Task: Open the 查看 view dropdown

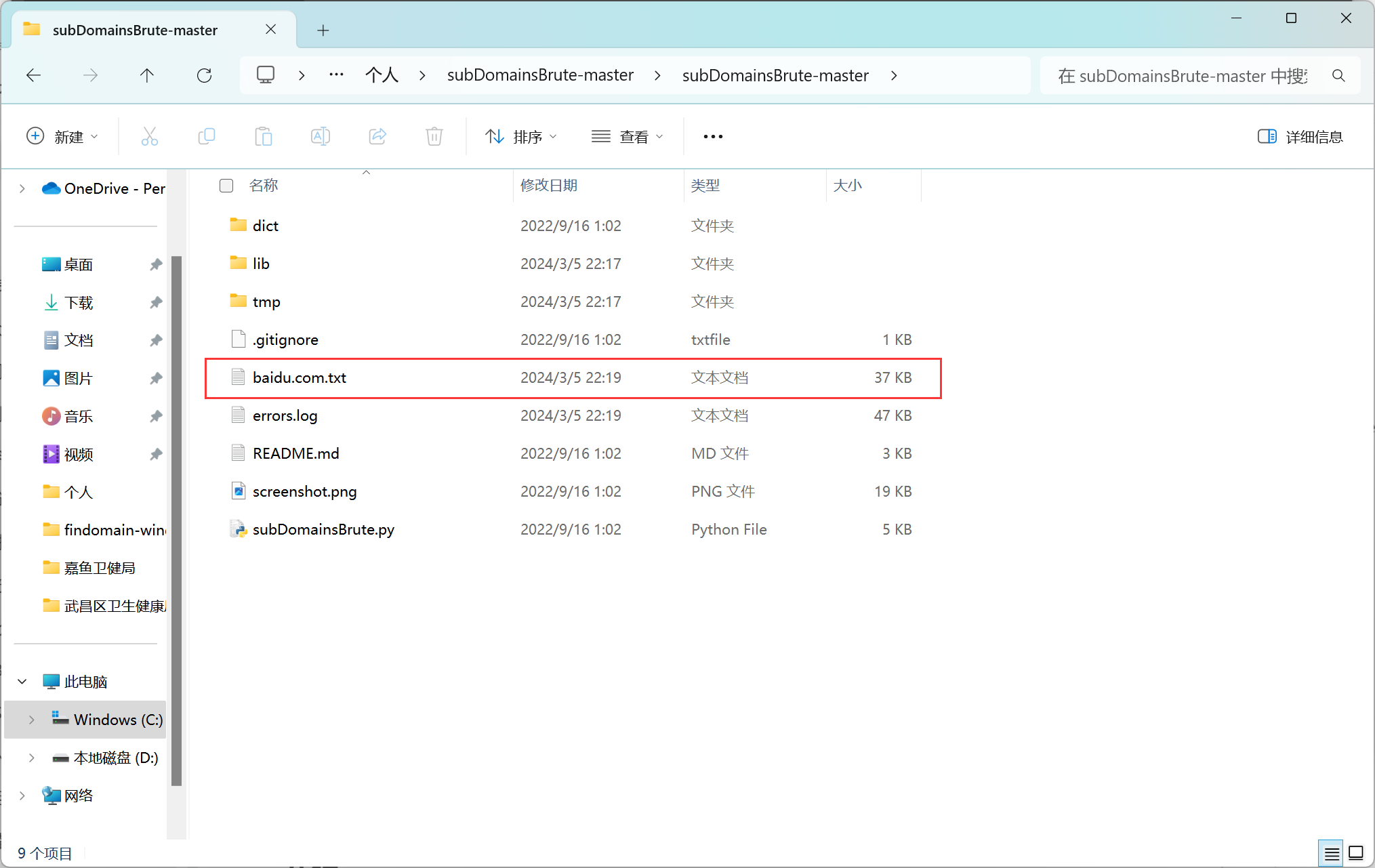Action: tap(627, 137)
